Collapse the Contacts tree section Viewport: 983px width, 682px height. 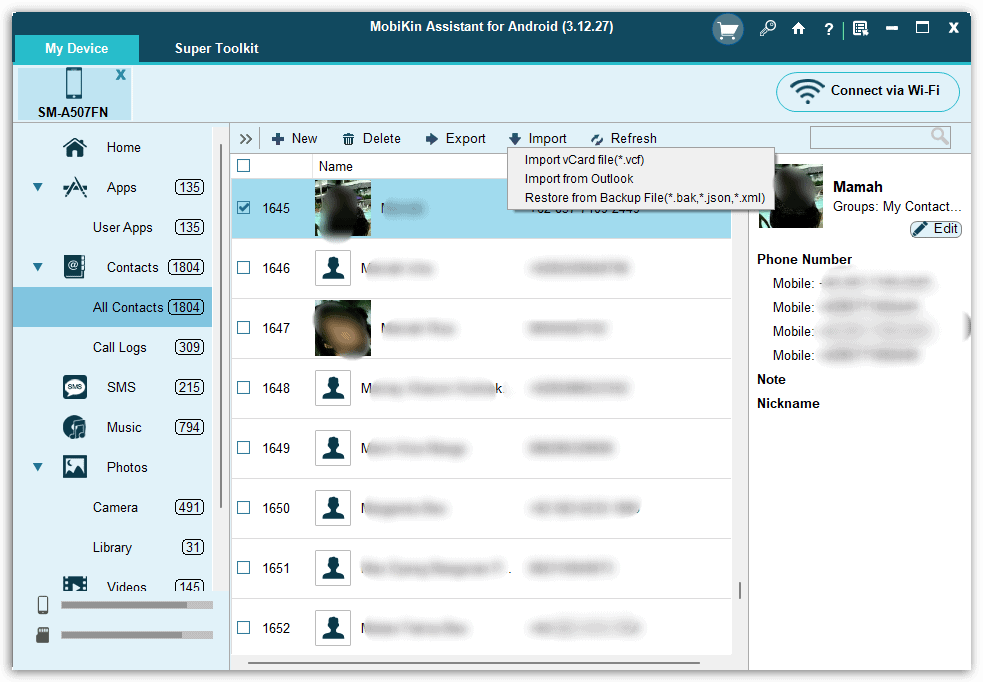38,267
